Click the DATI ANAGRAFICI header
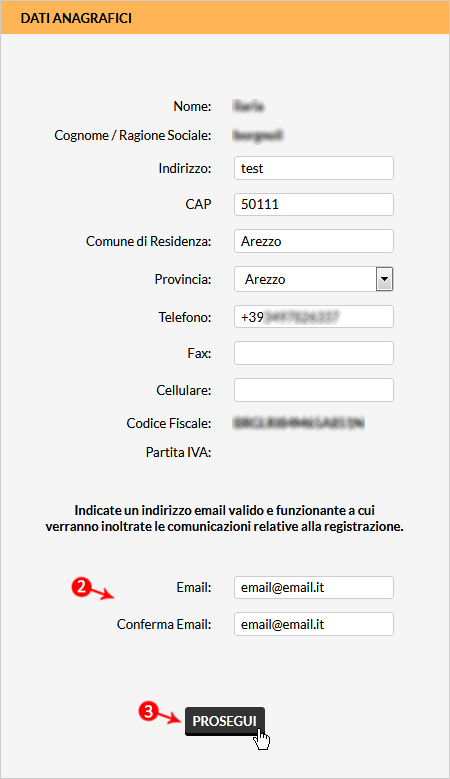The height and width of the screenshot is (779, 450). pyautogui.click(x=76, y=18)
